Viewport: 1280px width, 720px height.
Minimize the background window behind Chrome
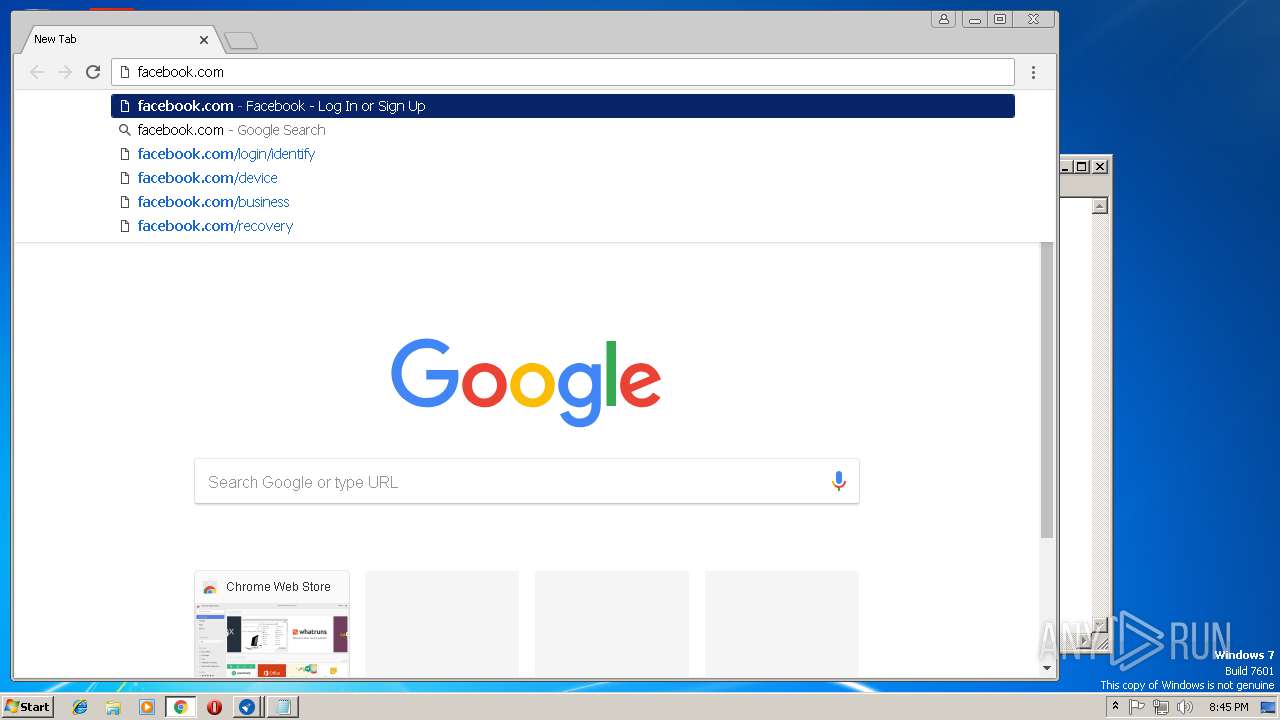[1066, 167]
